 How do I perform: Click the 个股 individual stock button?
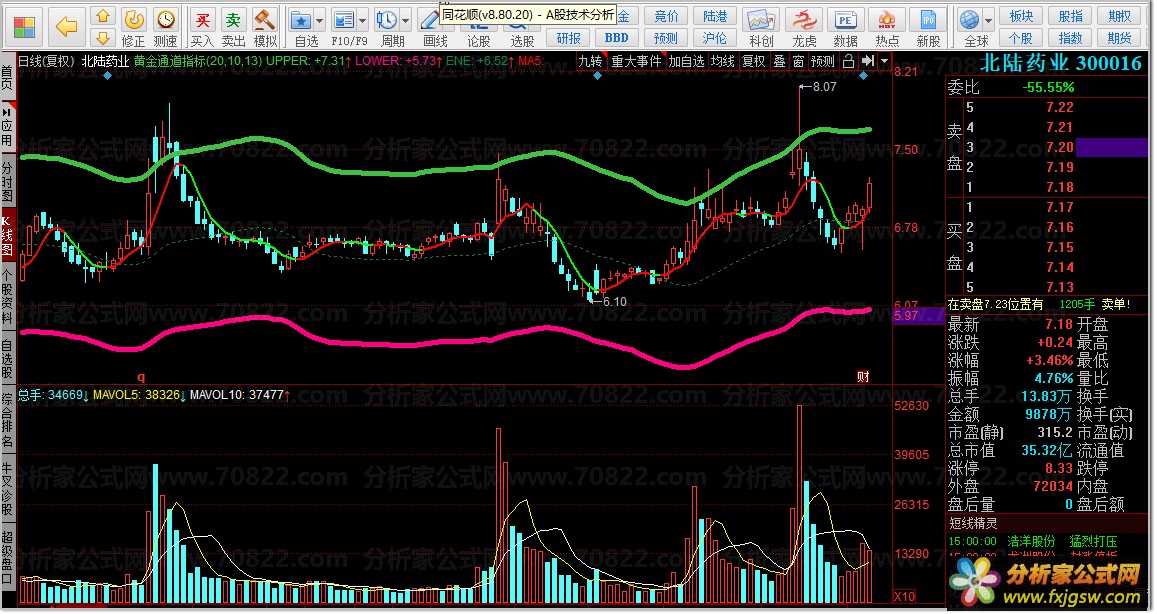(1021, 38)
